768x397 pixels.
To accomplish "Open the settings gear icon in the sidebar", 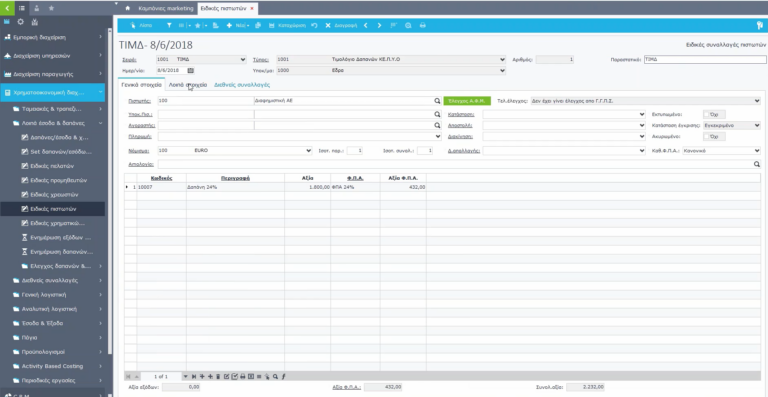I will point(20,22).
